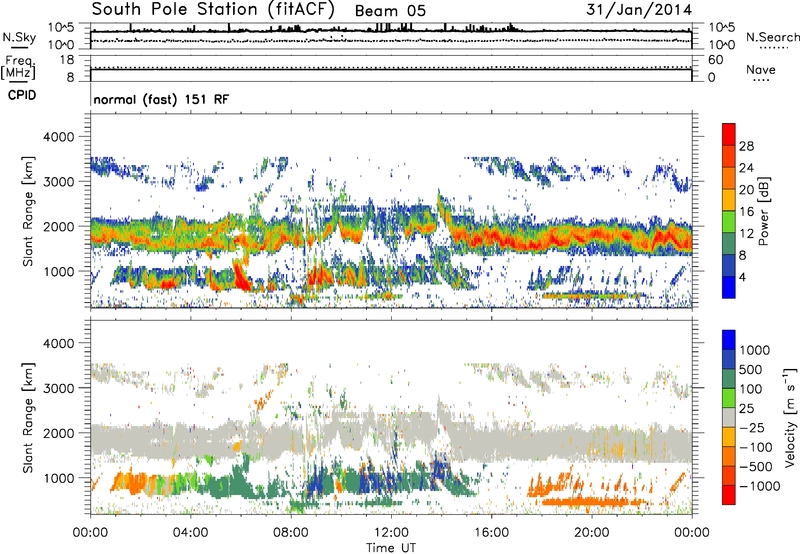Select the light green segment of Power colorbar

(729, 222)
